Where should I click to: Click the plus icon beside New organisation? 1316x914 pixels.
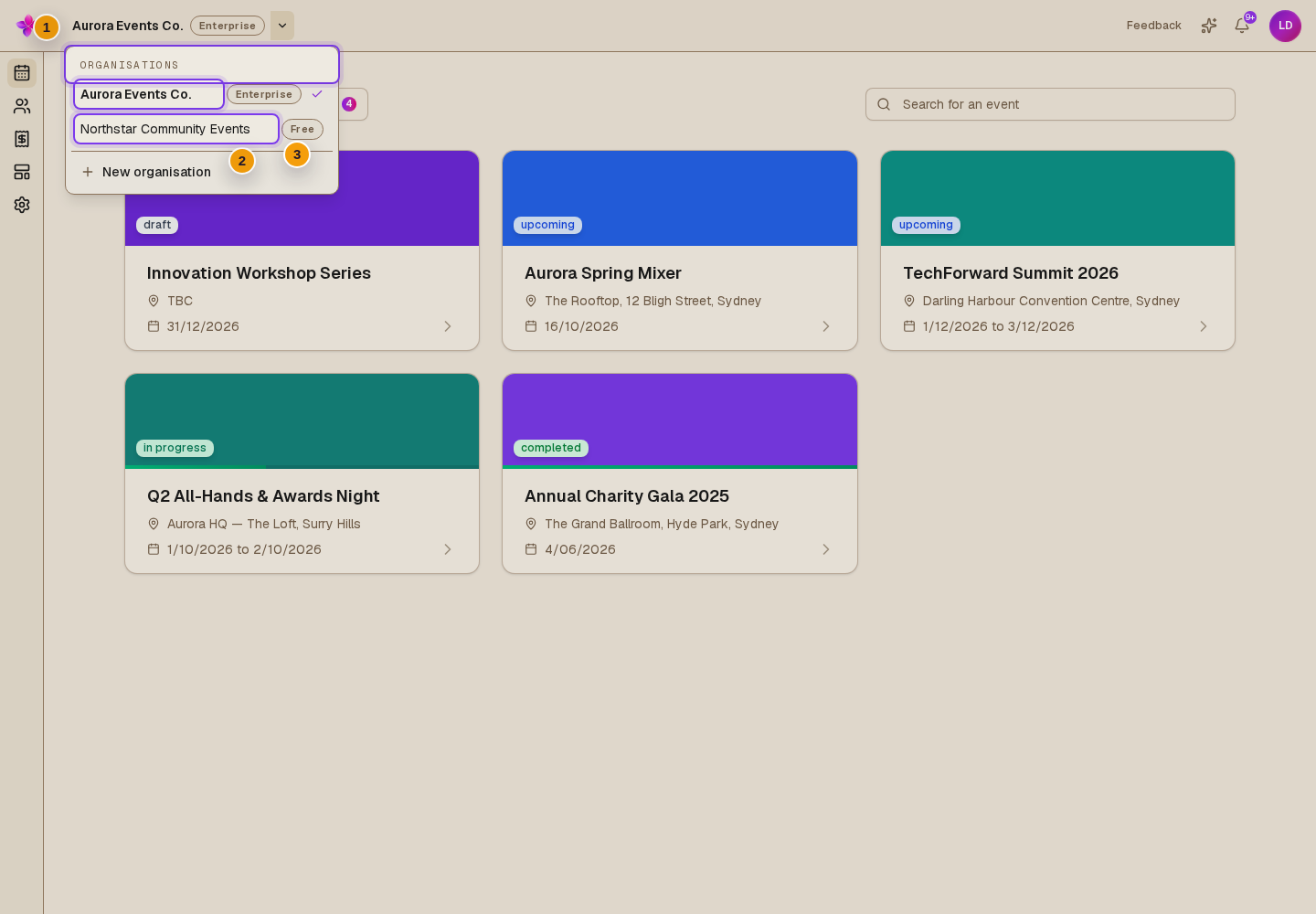(x=88, y=172)
